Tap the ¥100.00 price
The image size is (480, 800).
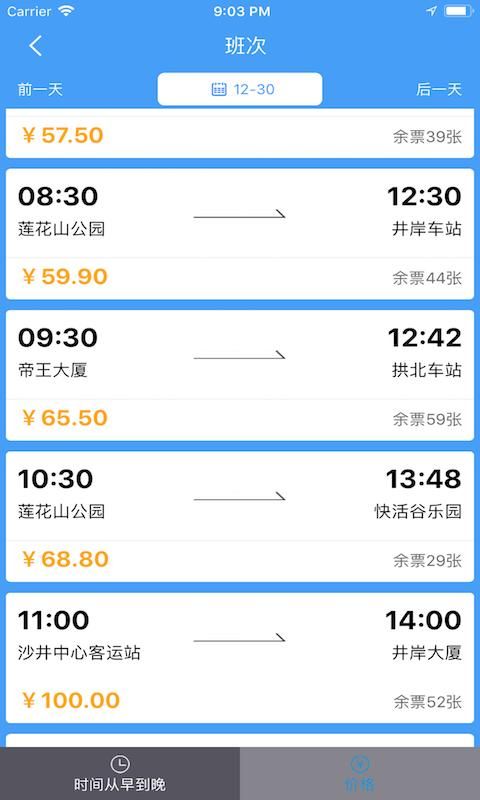coord(71,701)
